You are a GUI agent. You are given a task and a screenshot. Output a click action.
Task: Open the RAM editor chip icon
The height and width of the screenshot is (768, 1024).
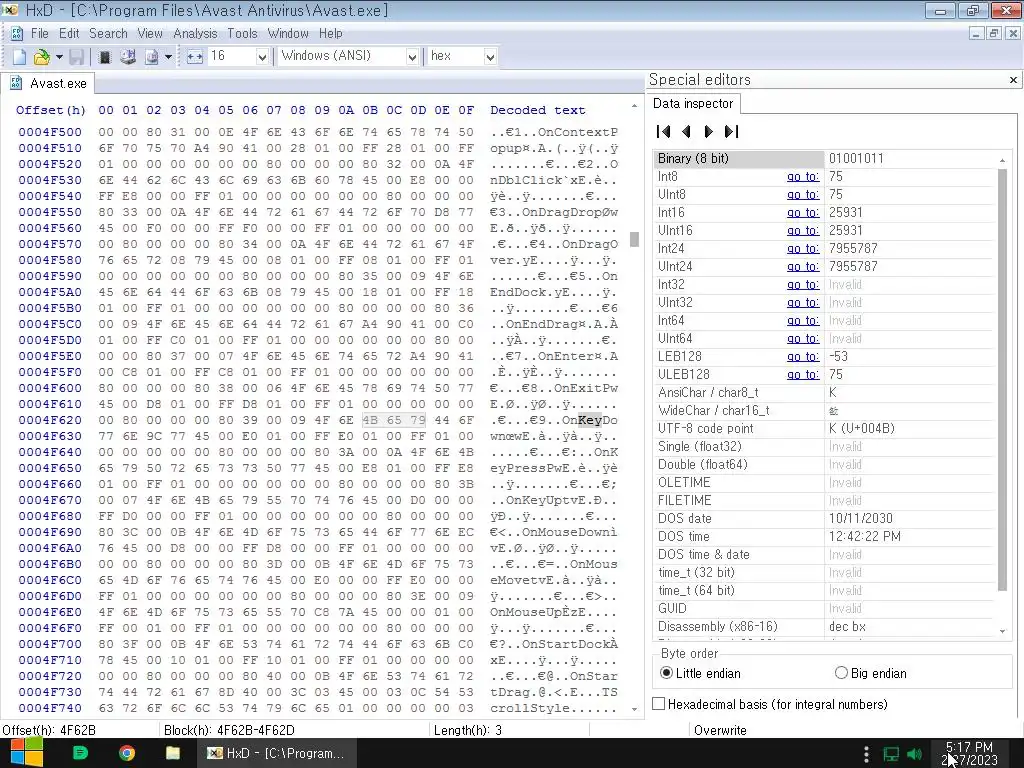coord(104,57)
